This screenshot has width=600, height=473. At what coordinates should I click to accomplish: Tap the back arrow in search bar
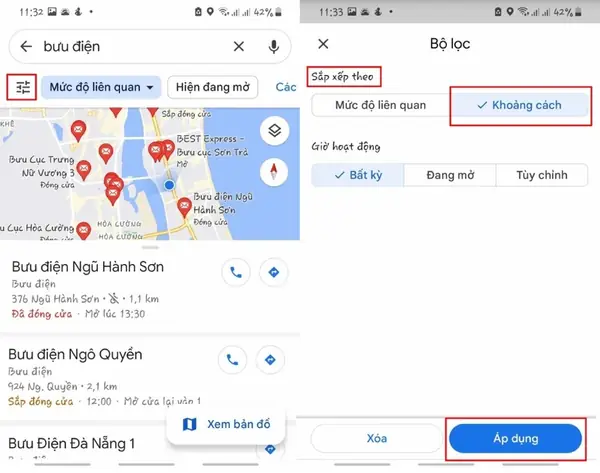pyautogui.click(x=26, y=46)
